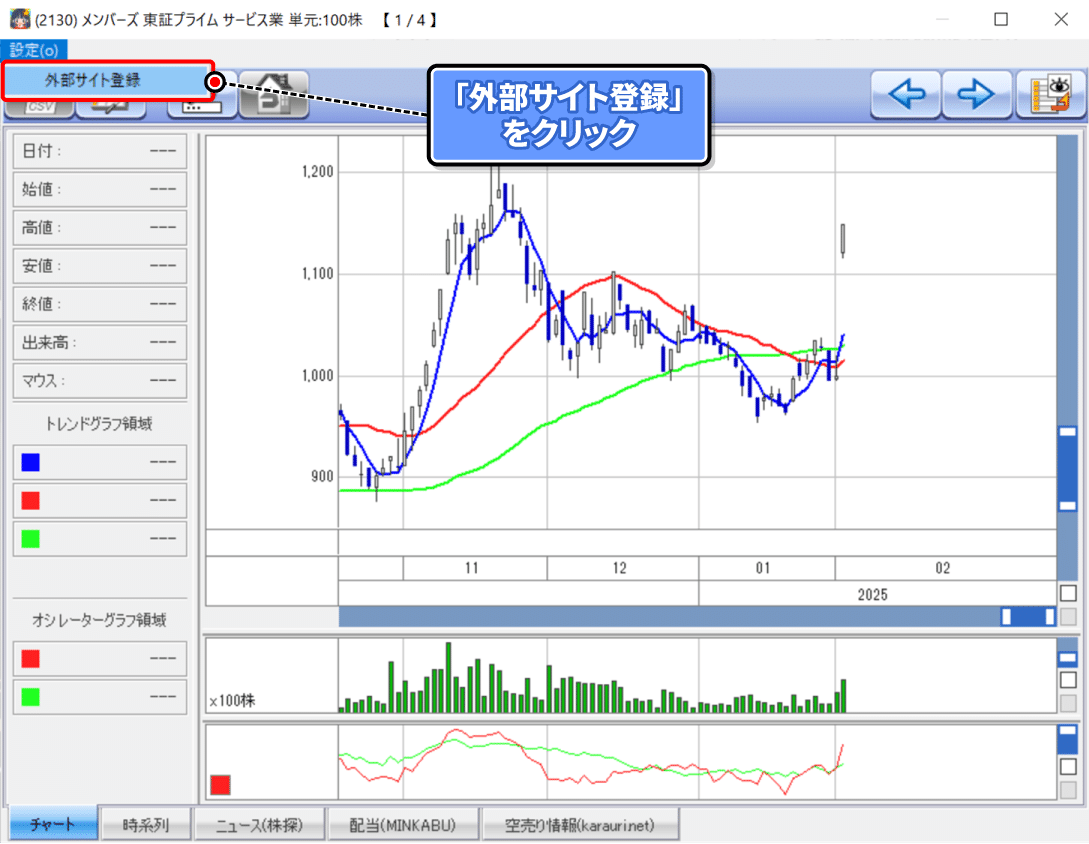This screenshot has height=844, width=1089.
Task: Click the volume chart vertical slider
Action: click(1067, 658)
